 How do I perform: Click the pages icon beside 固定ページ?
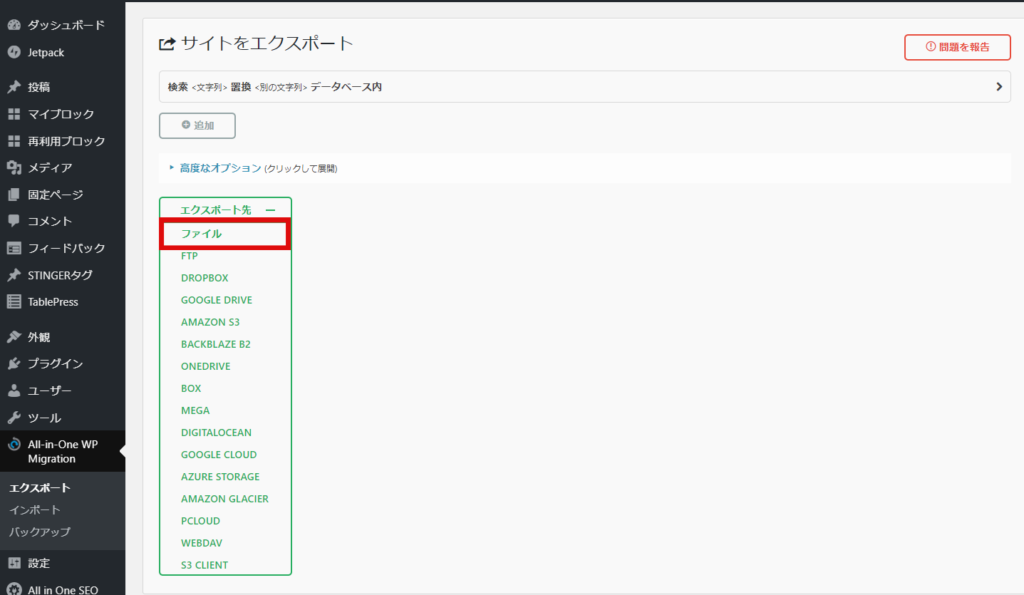pyautogui.click(x=14, y=195)
